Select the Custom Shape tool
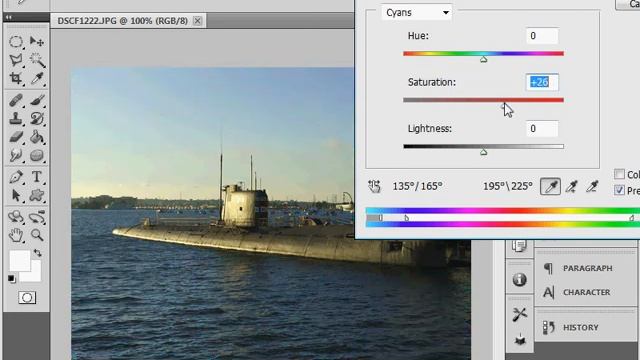This screenshot has height=360, width=640. (x=37, y=195)
